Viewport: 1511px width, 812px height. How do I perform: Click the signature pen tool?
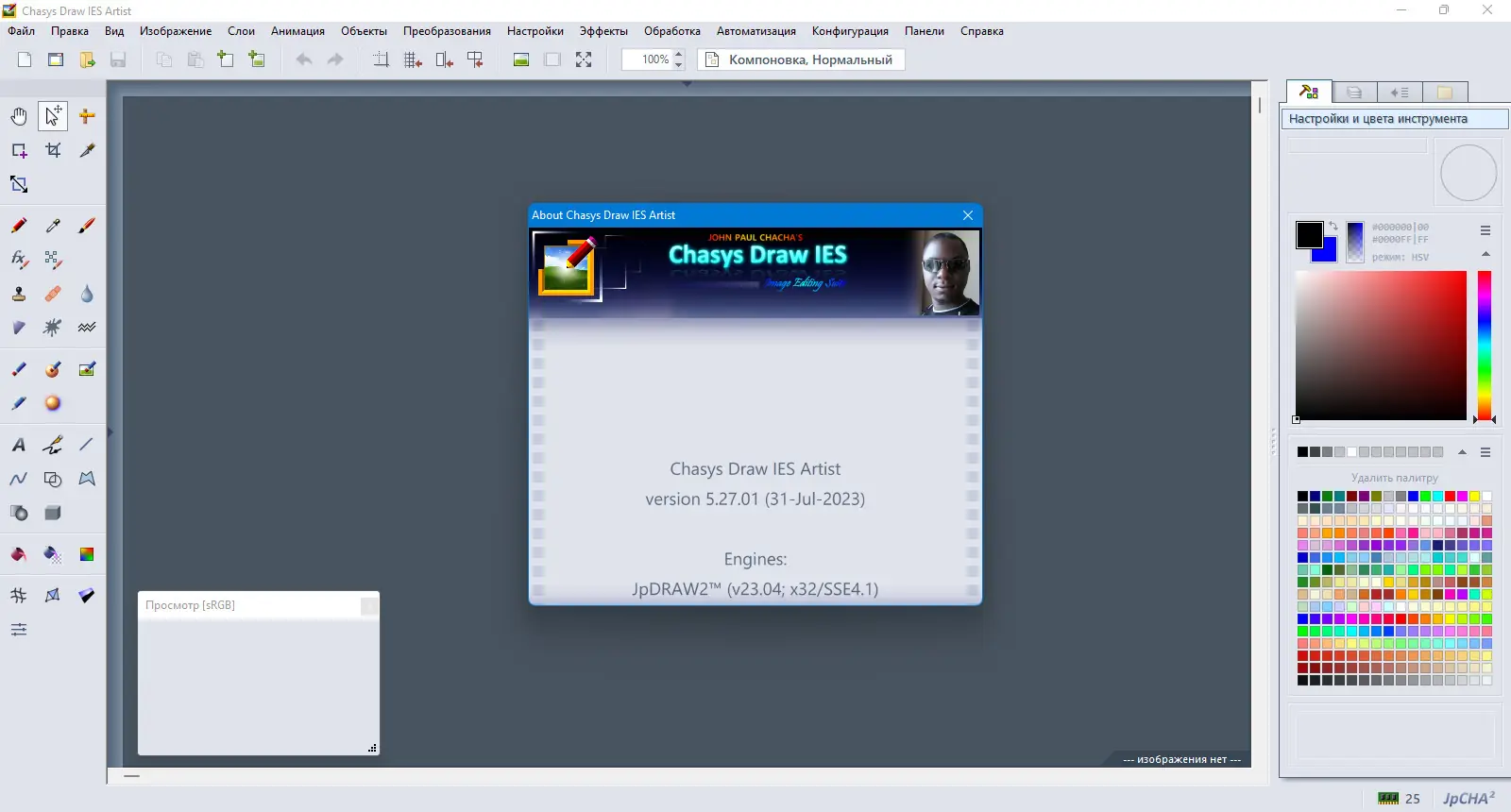tap(53, 445)
